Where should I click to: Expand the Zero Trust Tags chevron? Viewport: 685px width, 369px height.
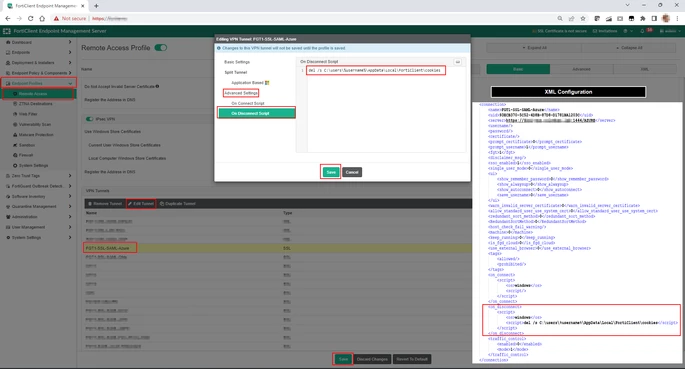point(70,176)
